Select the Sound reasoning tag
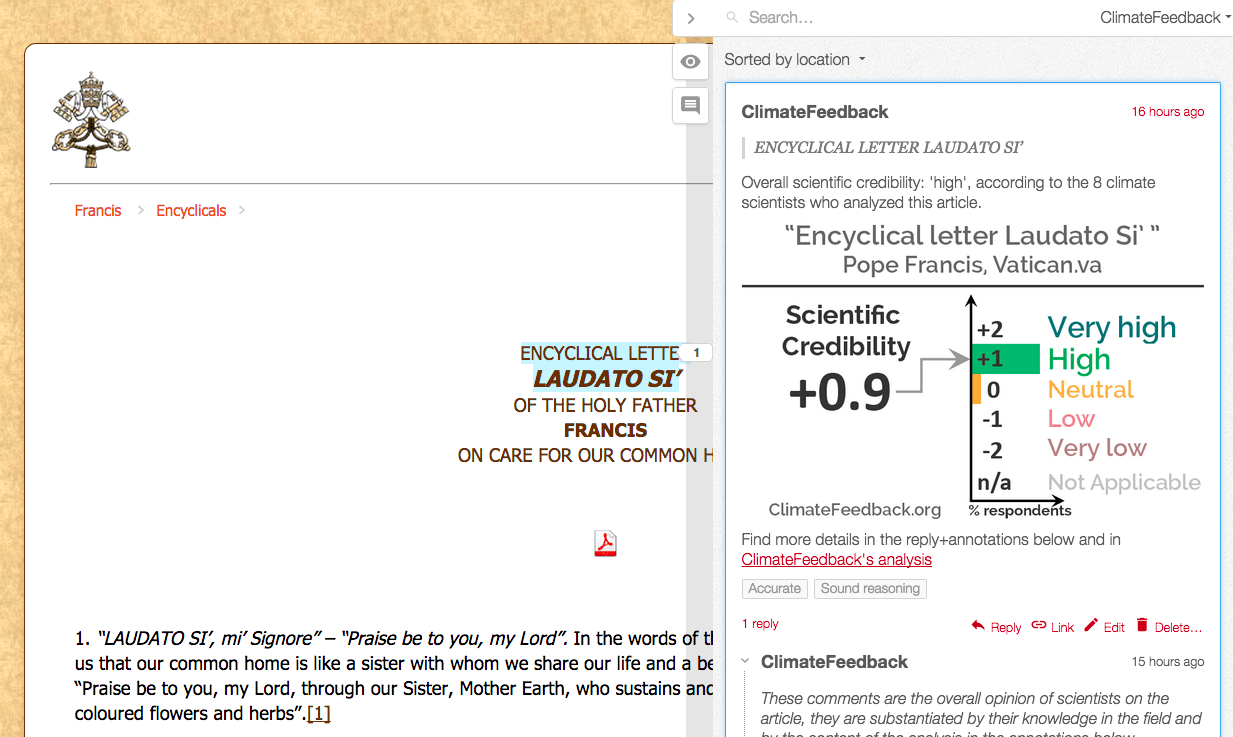Image resolution: width=1233 pixels, height=737 pixels. pos(870,589)
